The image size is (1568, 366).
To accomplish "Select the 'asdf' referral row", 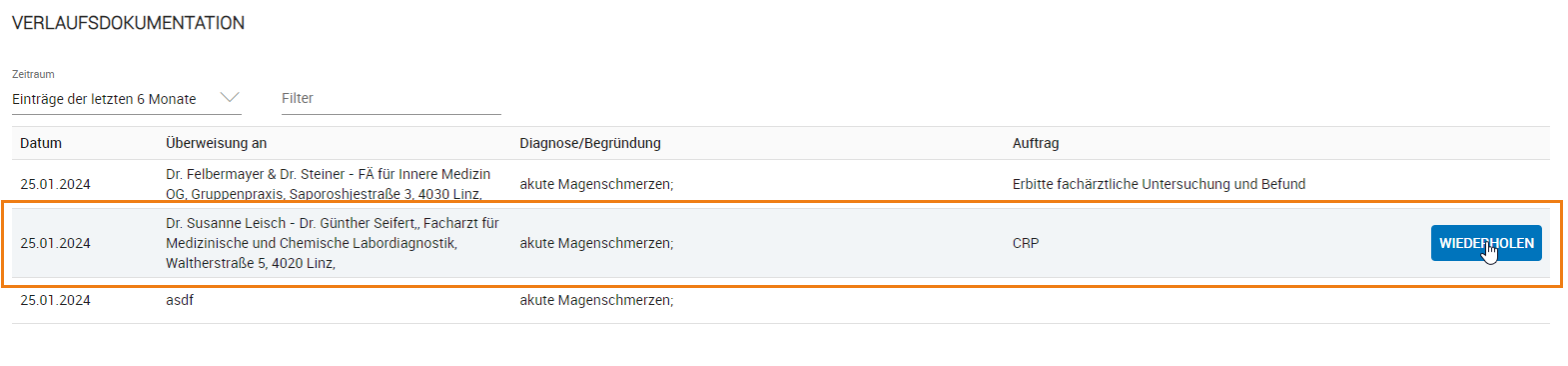I will click(781, 300).
